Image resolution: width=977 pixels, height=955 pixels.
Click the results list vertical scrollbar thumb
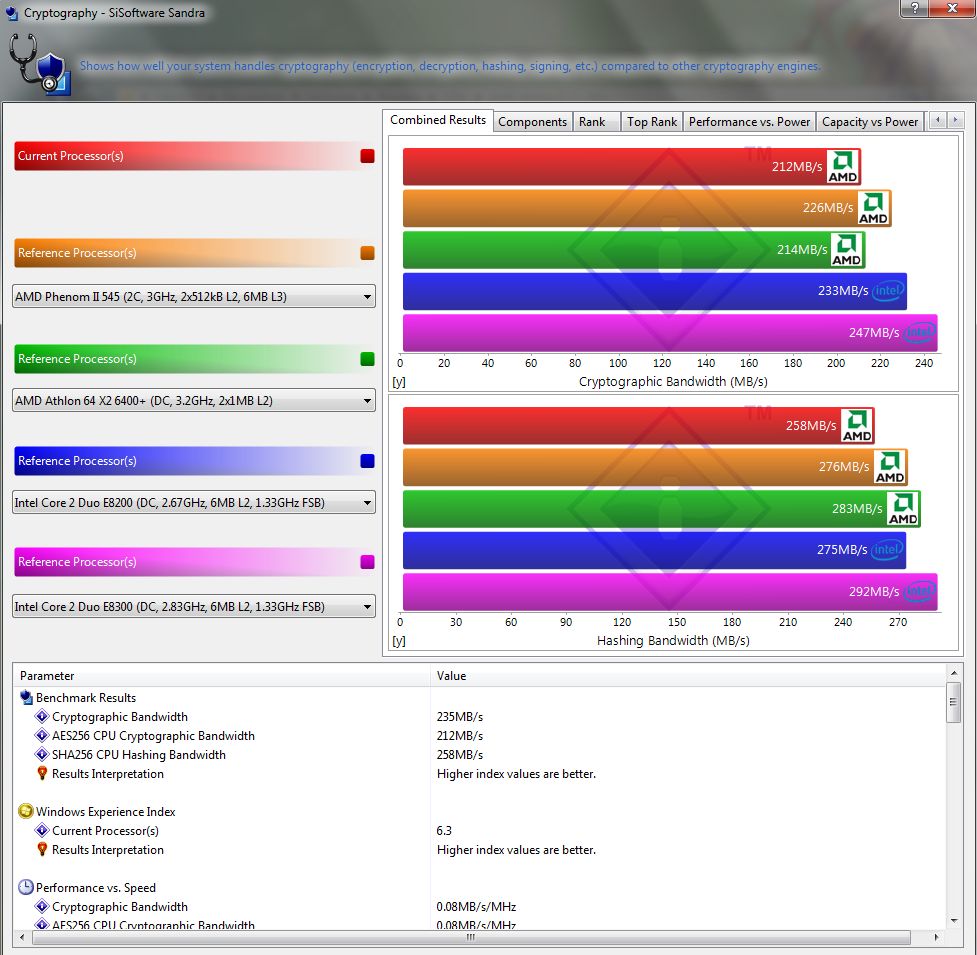coord(953,702)
